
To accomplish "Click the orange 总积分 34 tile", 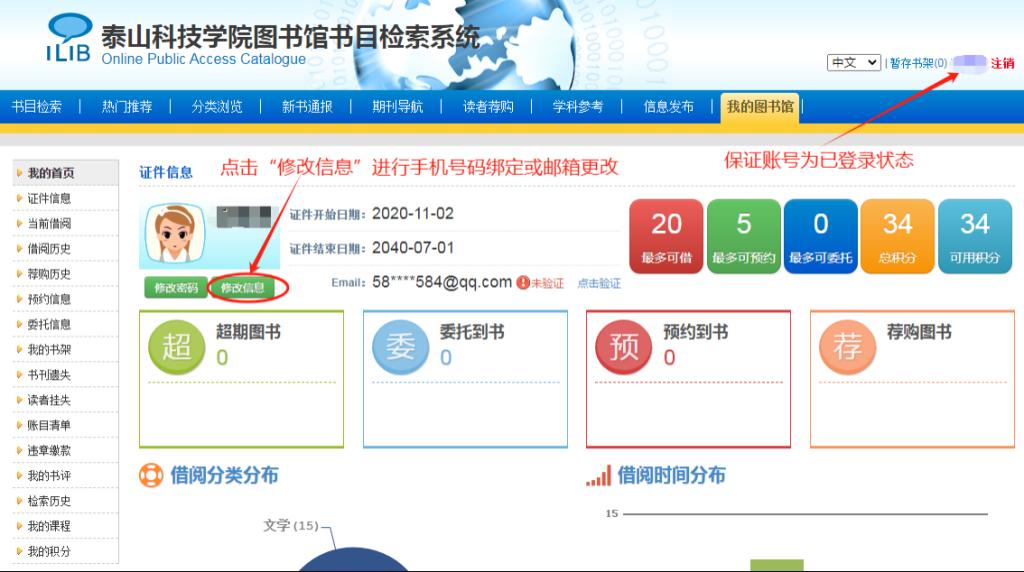I will tap(897, 236).
